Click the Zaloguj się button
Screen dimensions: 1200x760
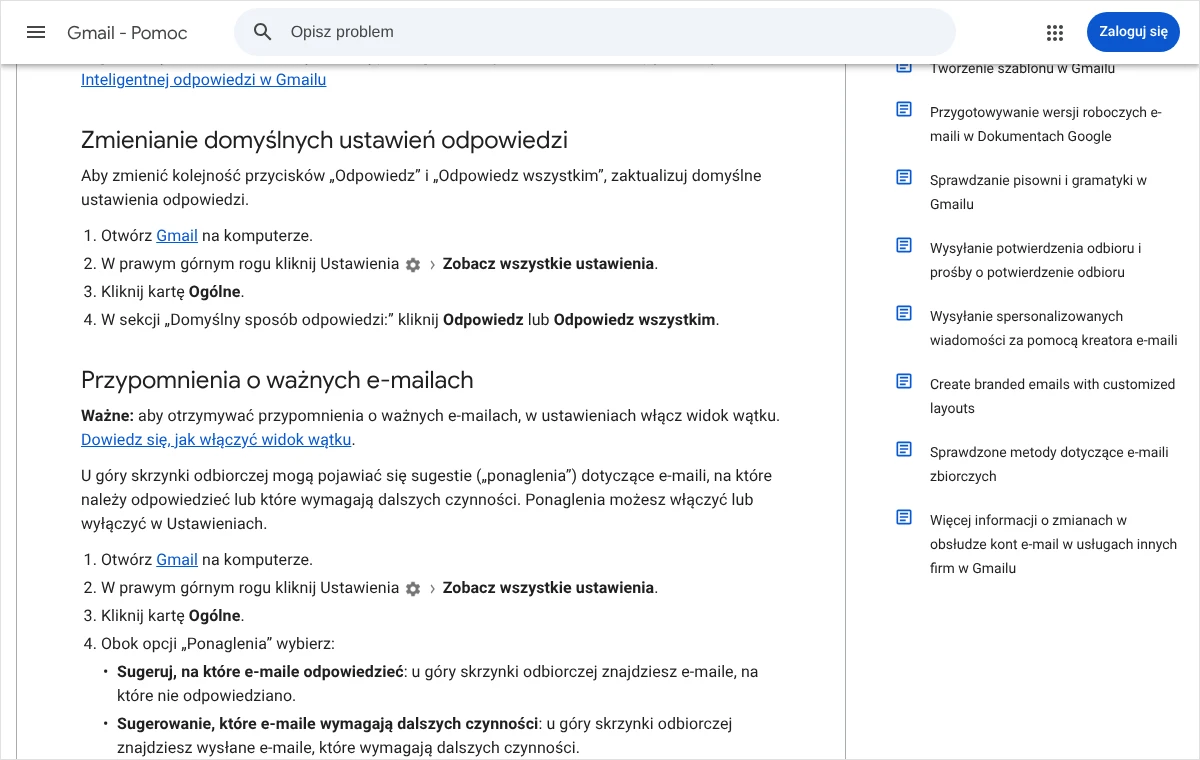(x=1133, y=32)
